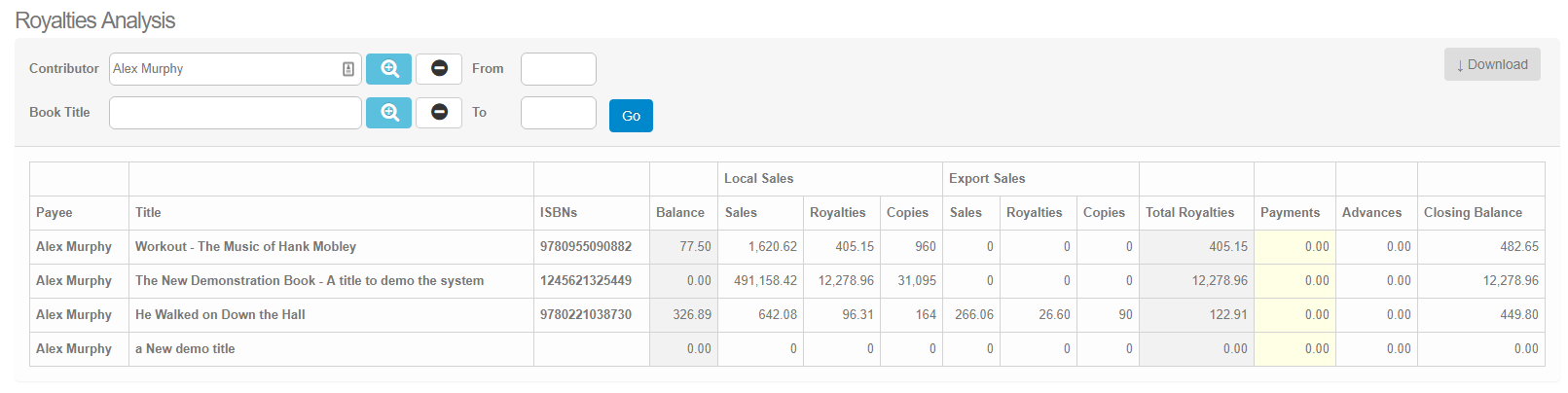1568x393 pixels.
Task: Click 'a New demo title' entry
Action: point(185,349)
